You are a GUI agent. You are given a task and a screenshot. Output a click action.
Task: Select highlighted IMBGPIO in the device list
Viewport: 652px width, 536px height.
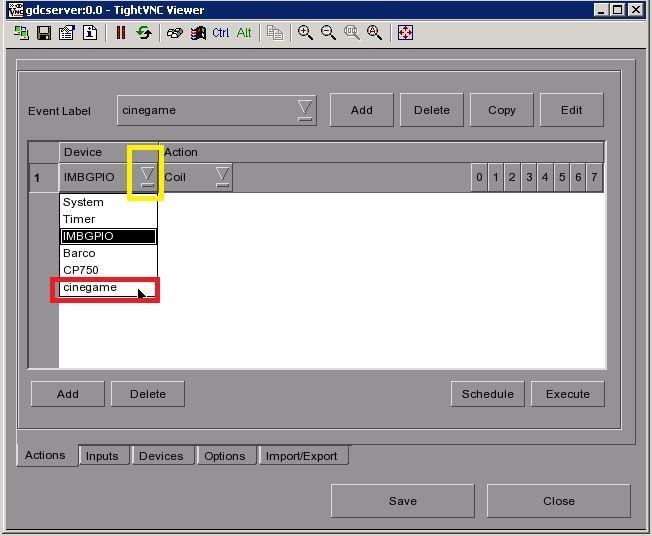coord(108,236)
